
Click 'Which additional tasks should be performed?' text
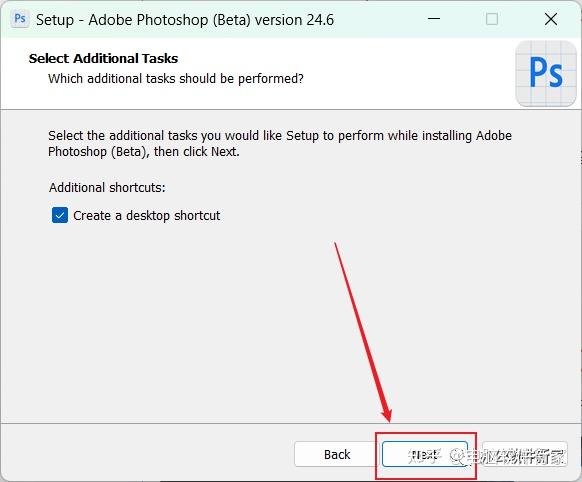pyautogui.click(x=176, y=79)
